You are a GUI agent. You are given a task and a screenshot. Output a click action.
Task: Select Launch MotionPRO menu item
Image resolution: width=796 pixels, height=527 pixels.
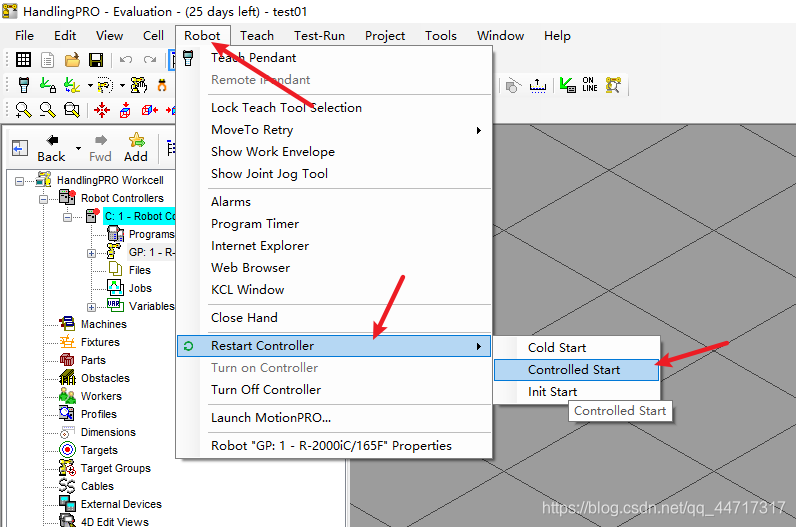click(334, 417)
